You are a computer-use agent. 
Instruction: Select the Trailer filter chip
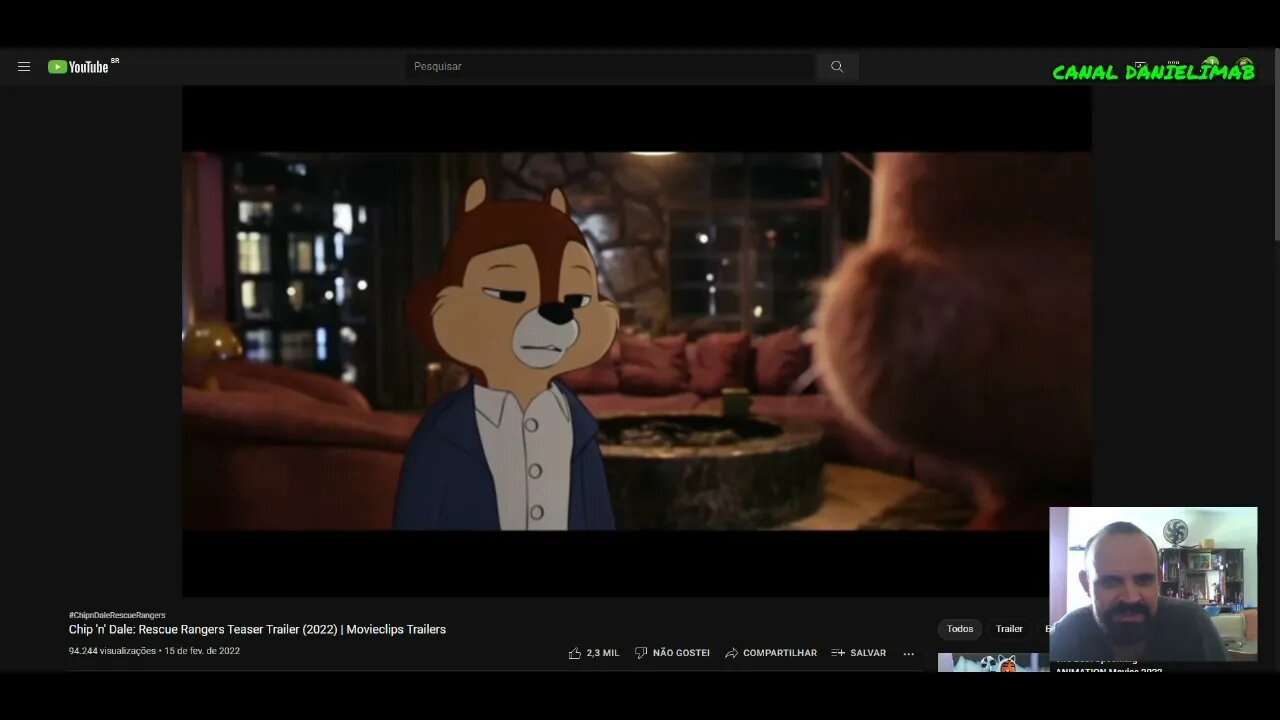(1009, 629)
